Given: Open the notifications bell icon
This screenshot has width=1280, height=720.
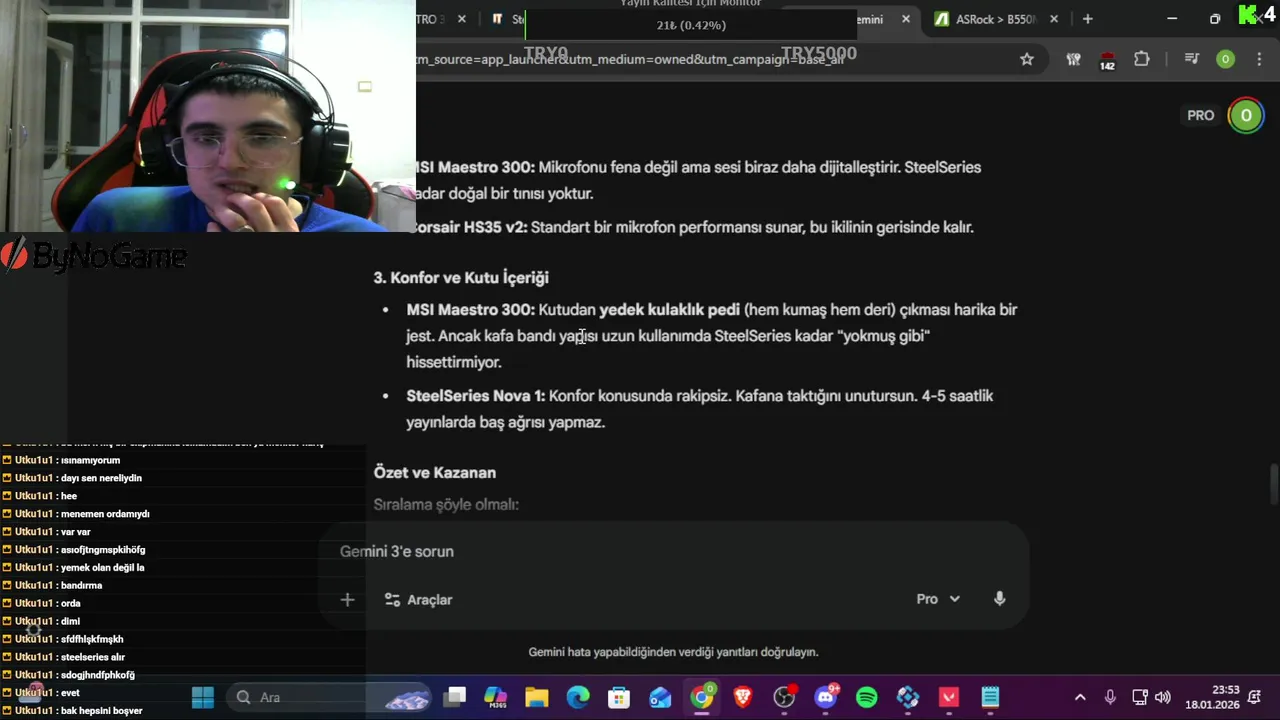Looking at the screenshot, I should click(x=1254, y=697).
